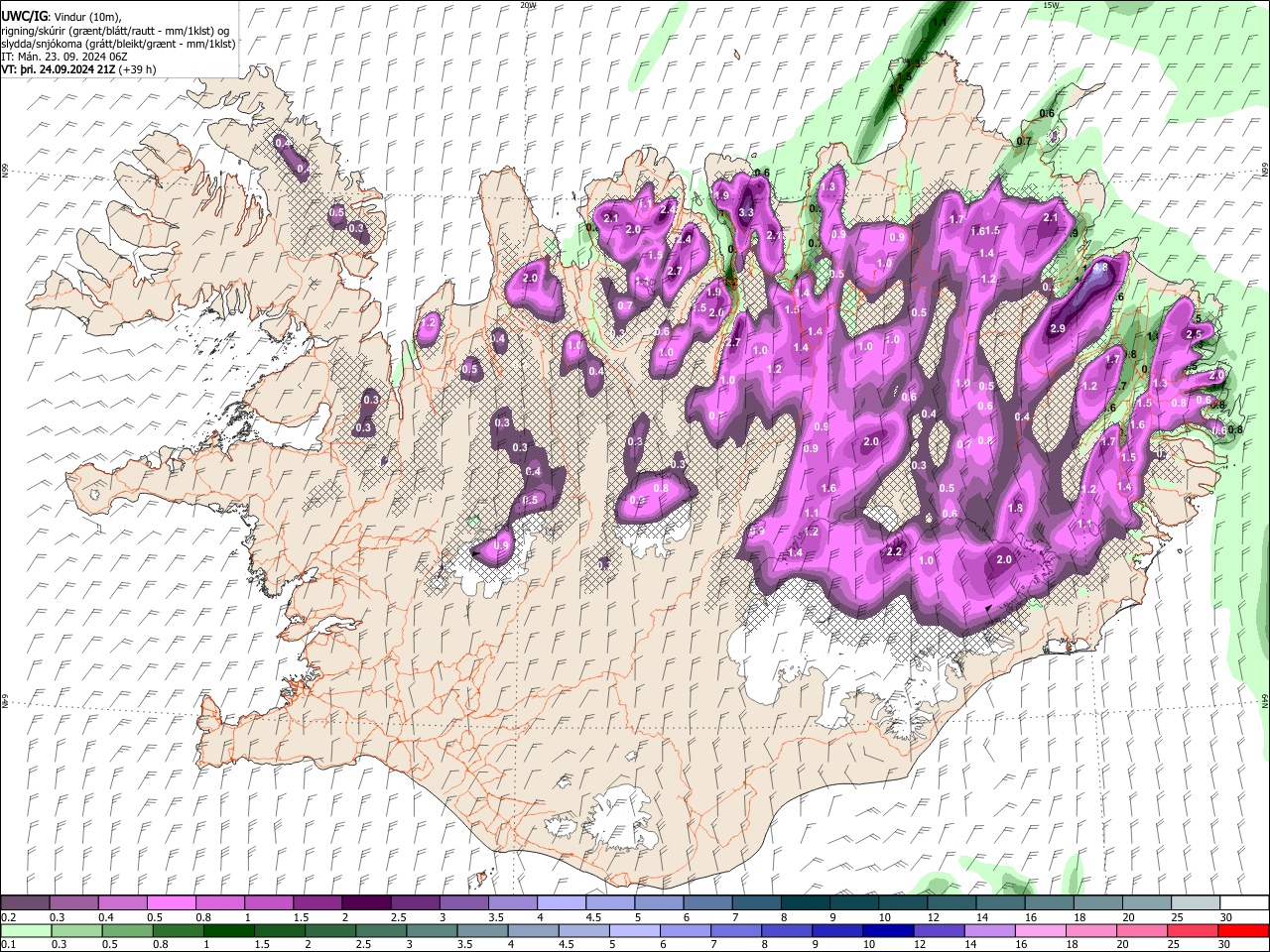The image size is (1270, 952).
Task: Select the upper-row dark teal swatch between 8 and 9
Action: (806, 903)
